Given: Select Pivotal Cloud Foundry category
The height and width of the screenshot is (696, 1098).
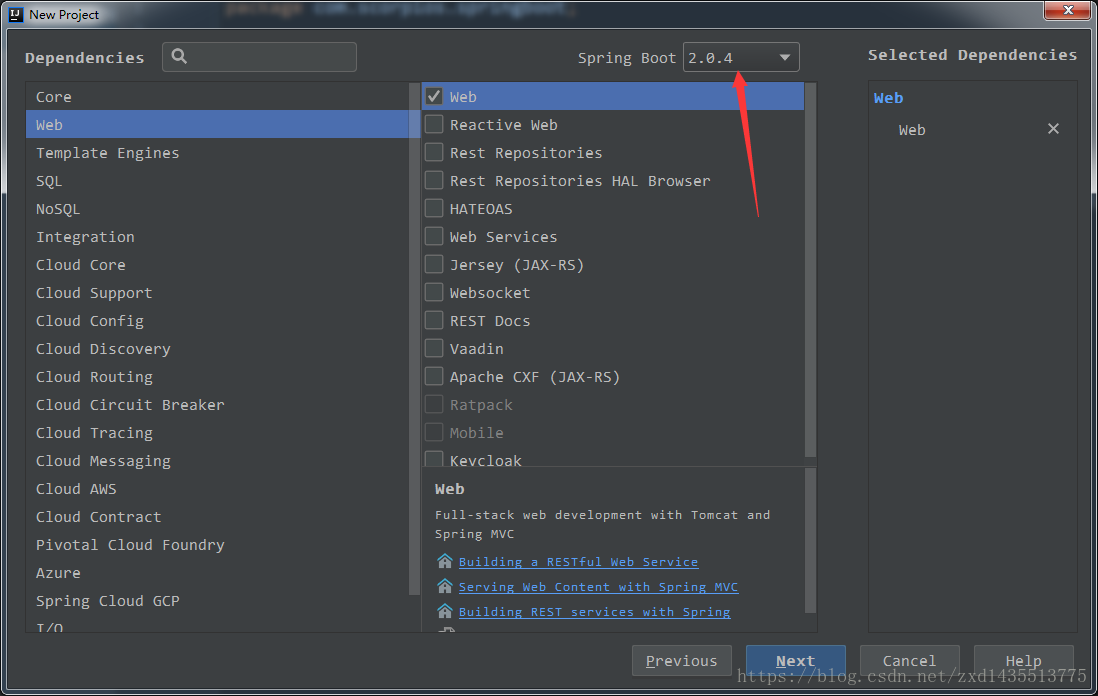Looking at the screenshot, I should click(x=218, y=545).
